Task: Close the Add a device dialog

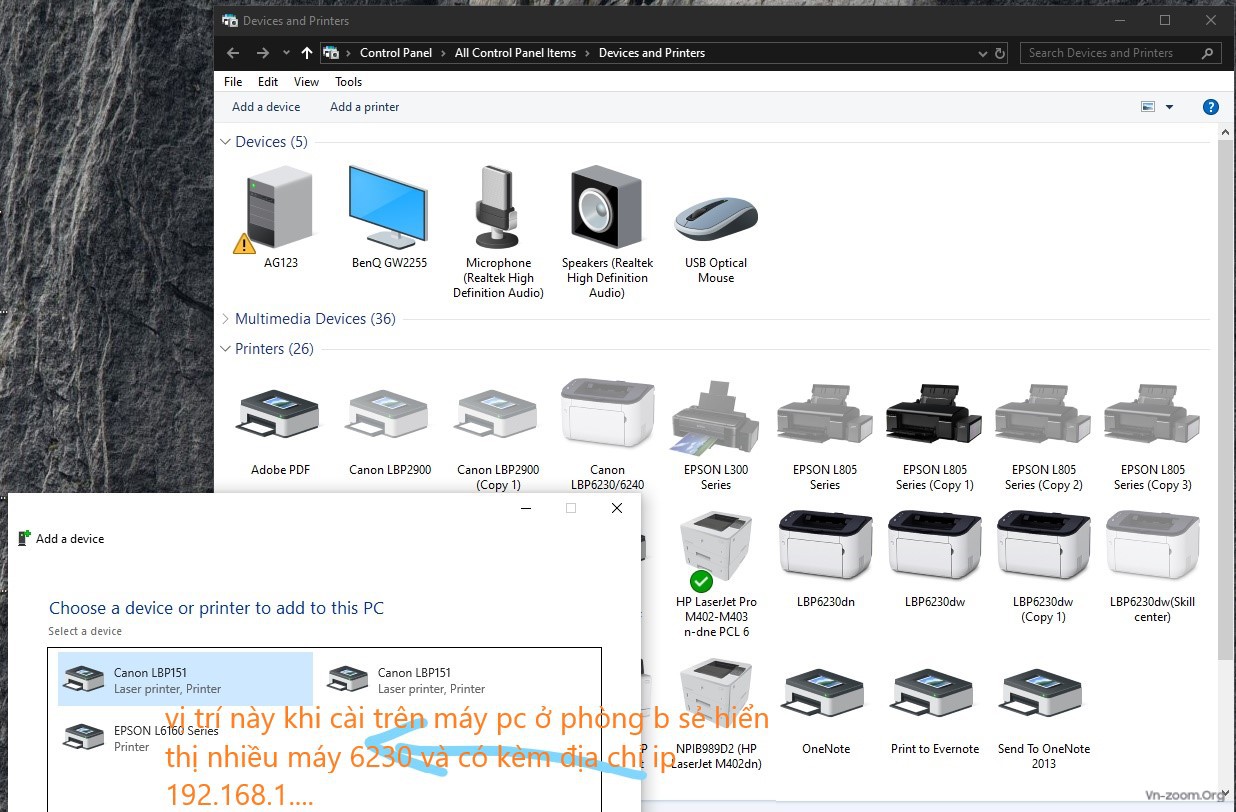Action: pos(617,508)
